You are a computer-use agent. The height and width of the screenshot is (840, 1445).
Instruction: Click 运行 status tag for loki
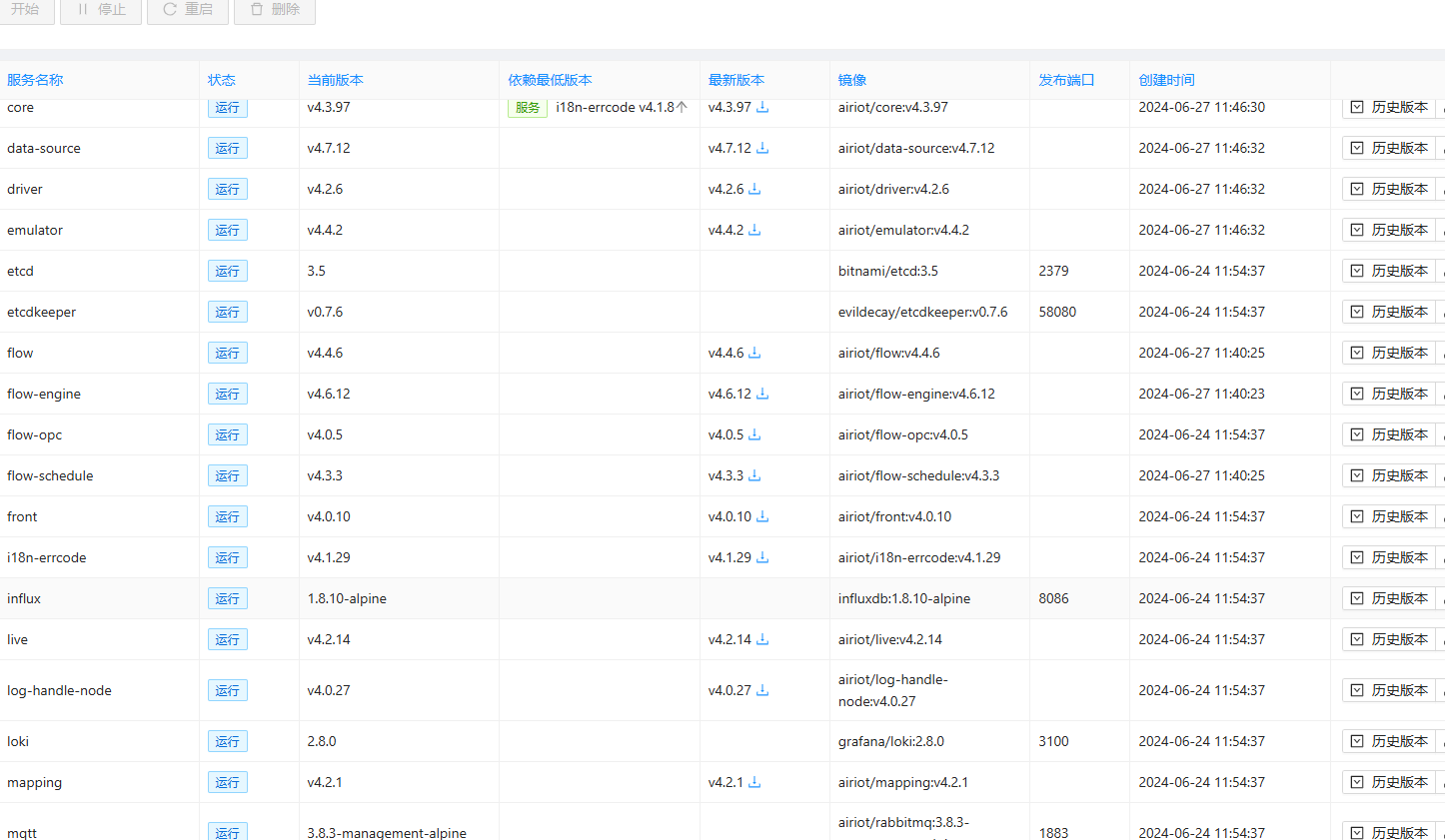[x=228, y=741]
